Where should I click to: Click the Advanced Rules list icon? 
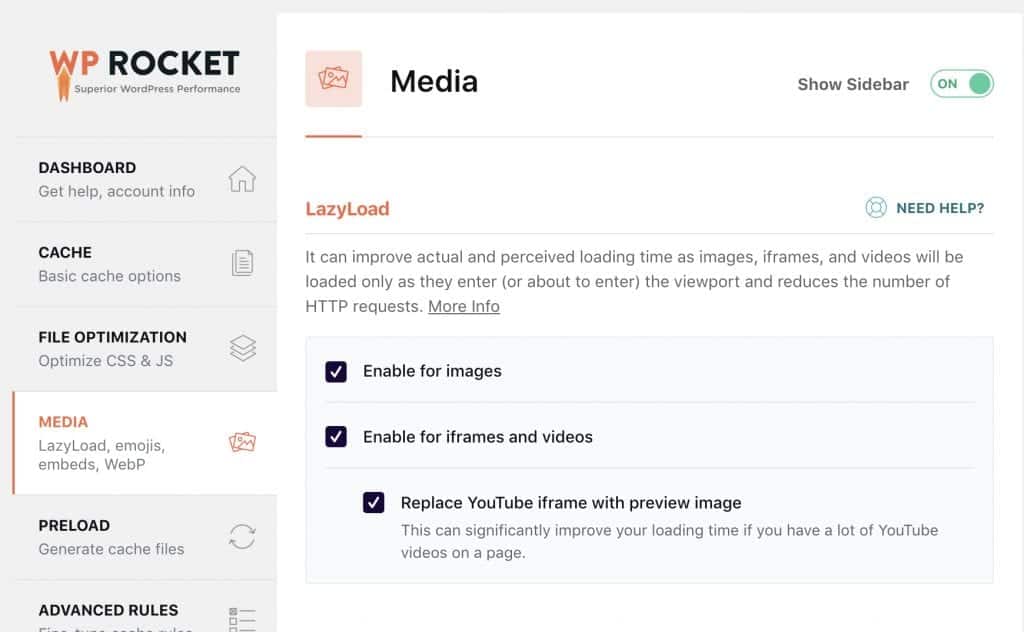242,619
